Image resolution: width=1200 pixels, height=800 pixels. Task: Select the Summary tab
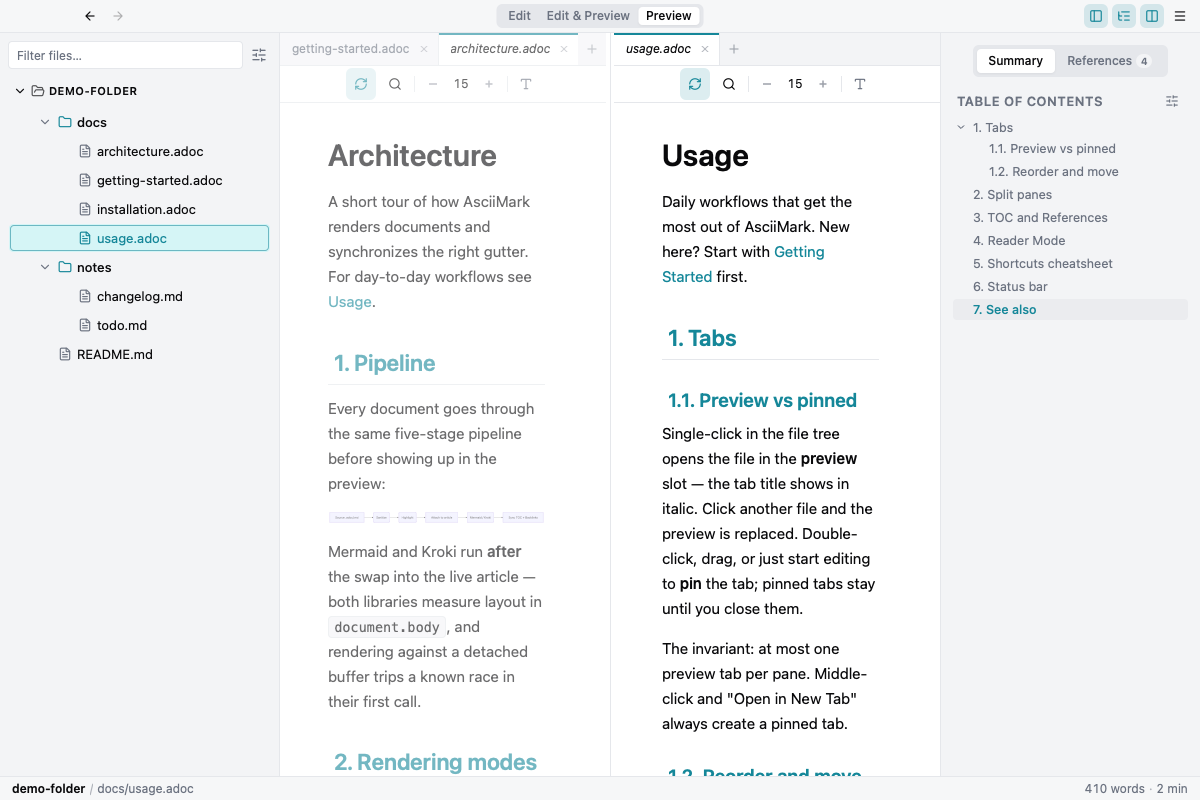1015,61
